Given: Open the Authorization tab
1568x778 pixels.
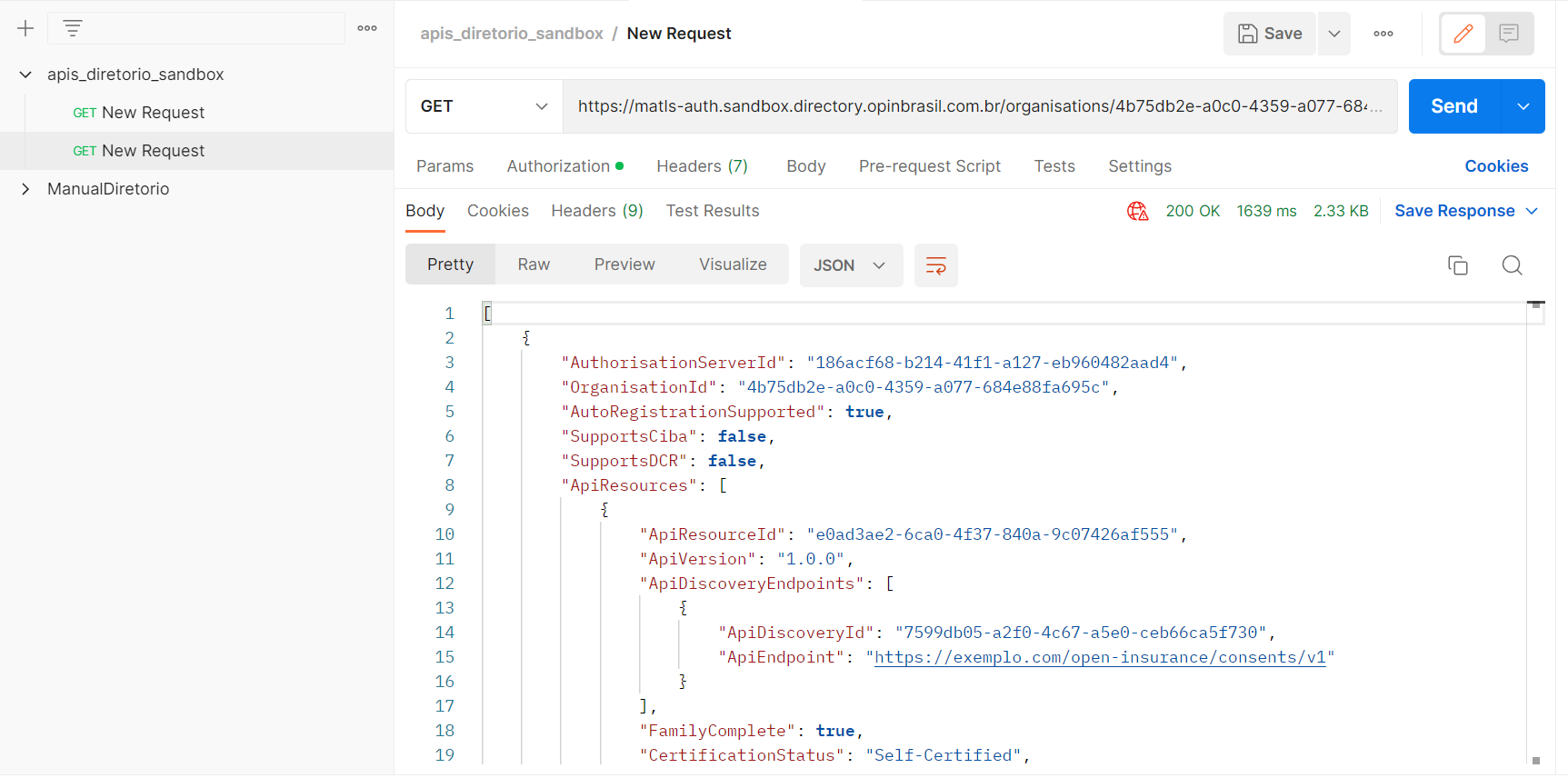Looking at the screenshot, I should (565, 166).
